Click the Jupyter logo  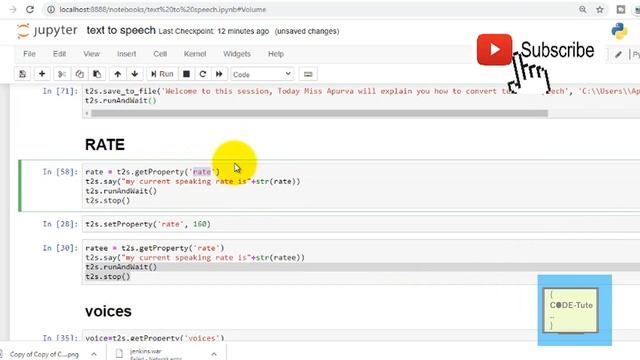pos(47,31)
